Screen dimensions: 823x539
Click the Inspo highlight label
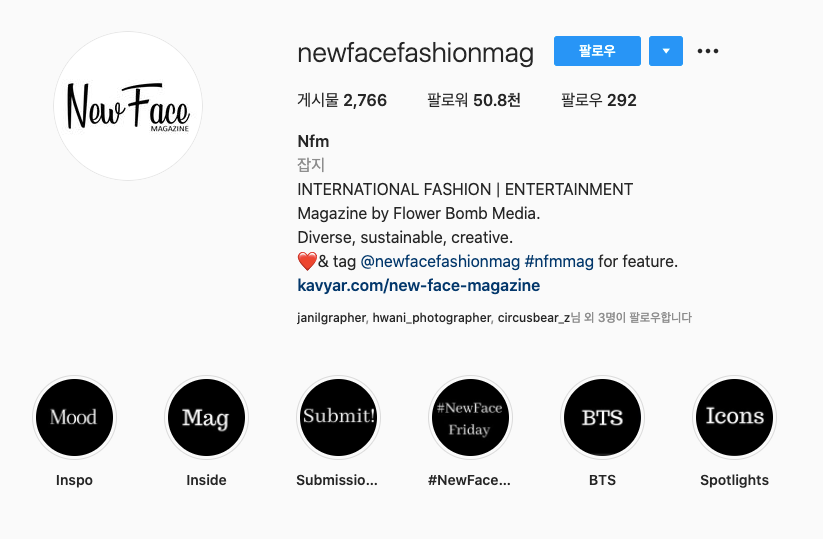tap(74, 480)
